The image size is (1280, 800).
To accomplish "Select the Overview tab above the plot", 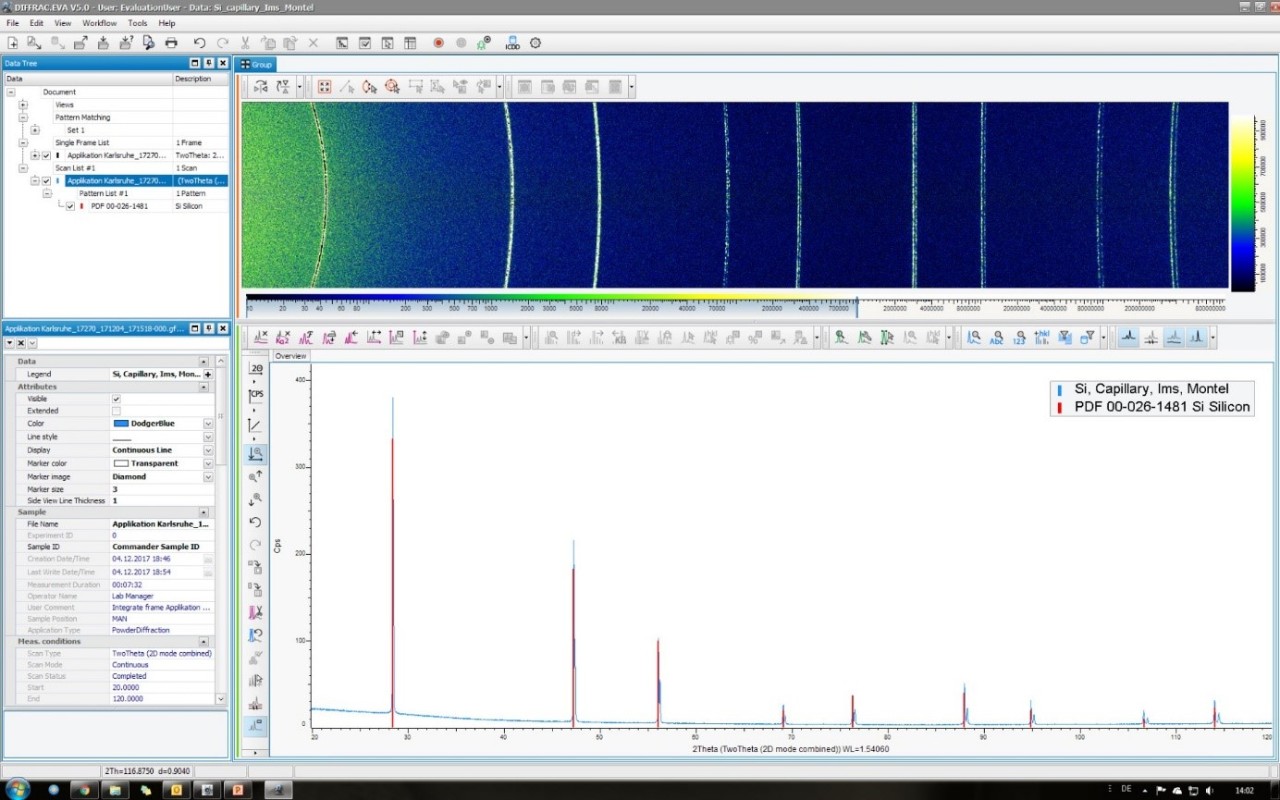I will coord(291,356).
